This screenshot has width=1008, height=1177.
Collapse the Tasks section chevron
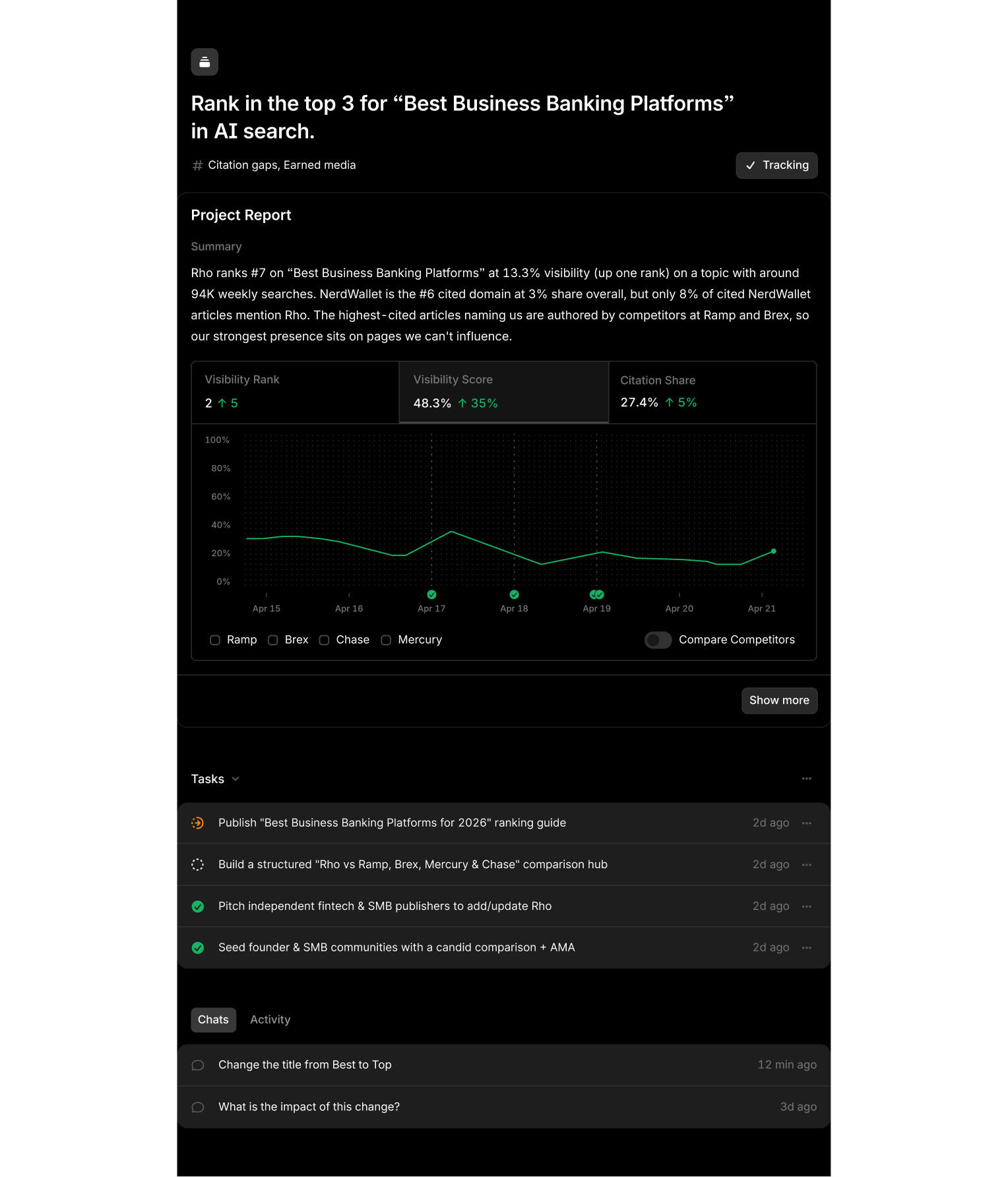tap(236, 779)
